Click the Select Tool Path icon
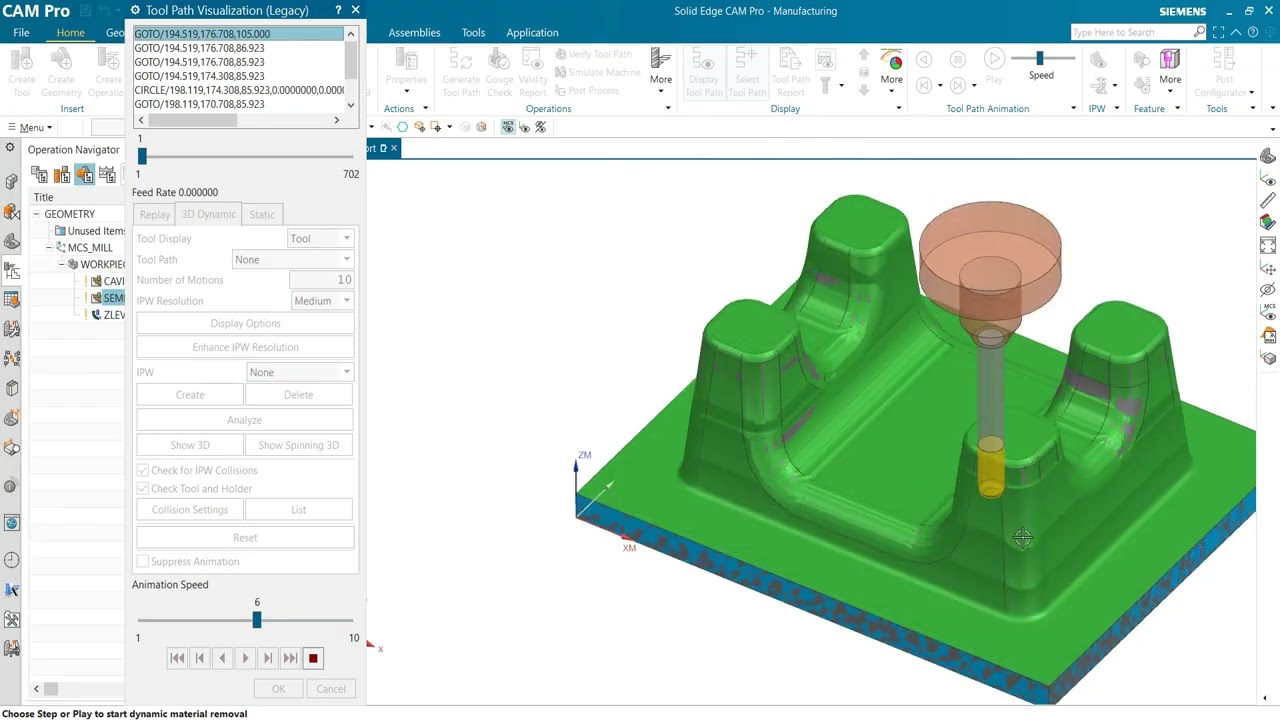Screen dimensions: 1280x720 (747, 72)
